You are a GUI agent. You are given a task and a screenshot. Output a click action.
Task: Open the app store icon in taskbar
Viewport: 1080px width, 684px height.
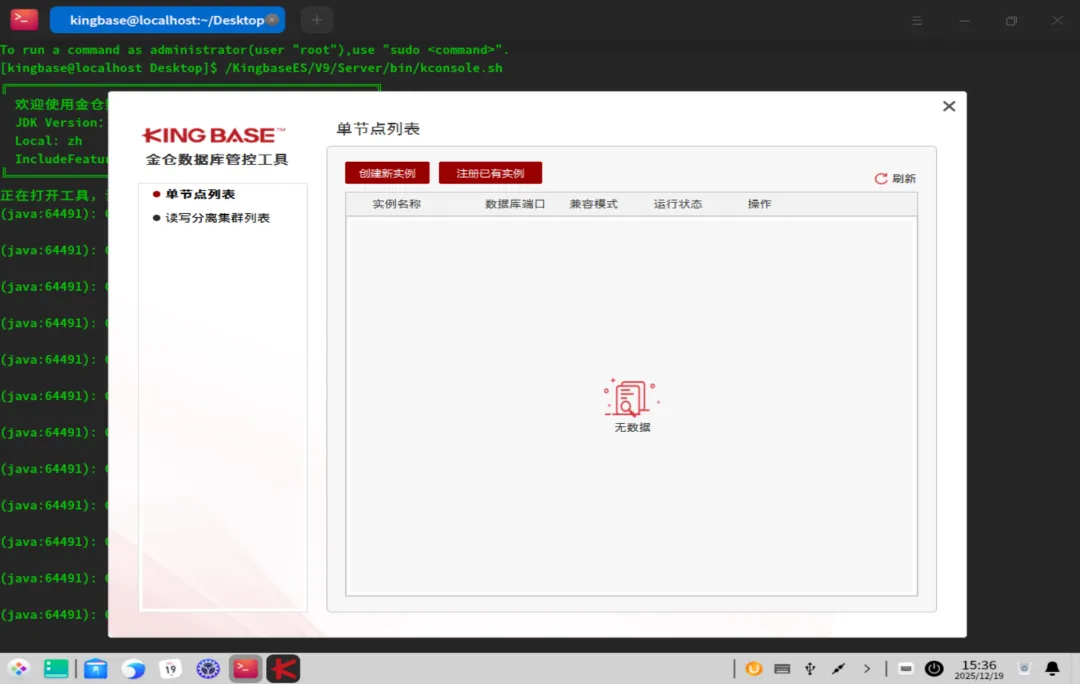click(x=96, y=668)
